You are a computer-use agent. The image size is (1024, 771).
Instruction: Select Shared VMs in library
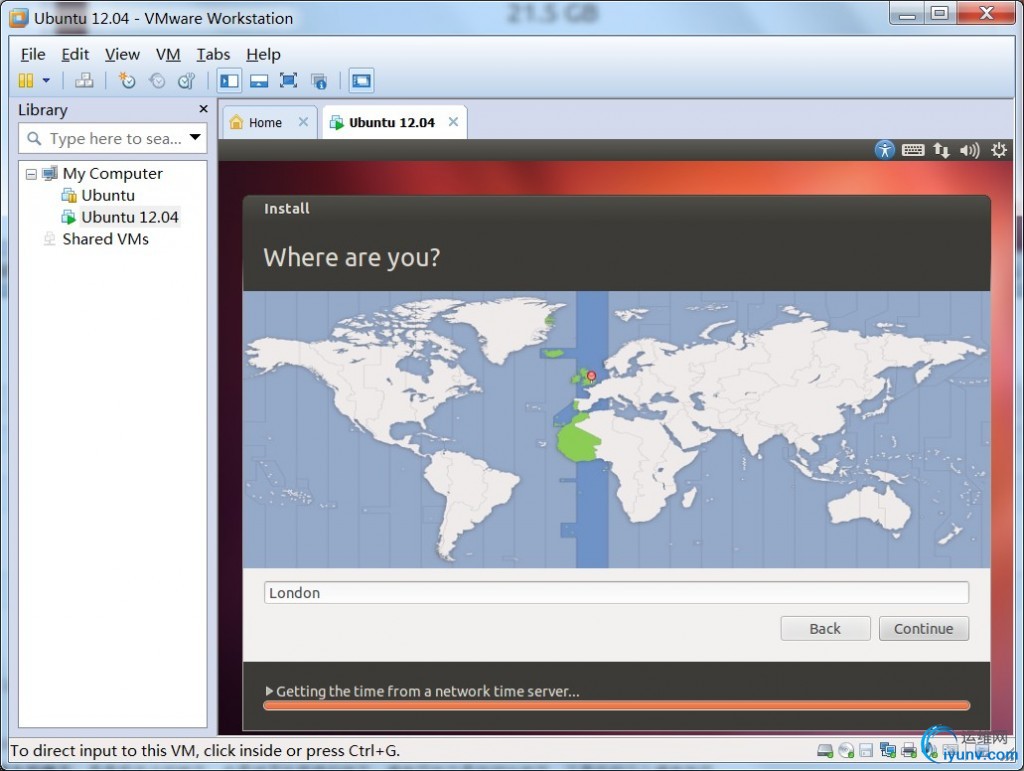tap(105, 239)
